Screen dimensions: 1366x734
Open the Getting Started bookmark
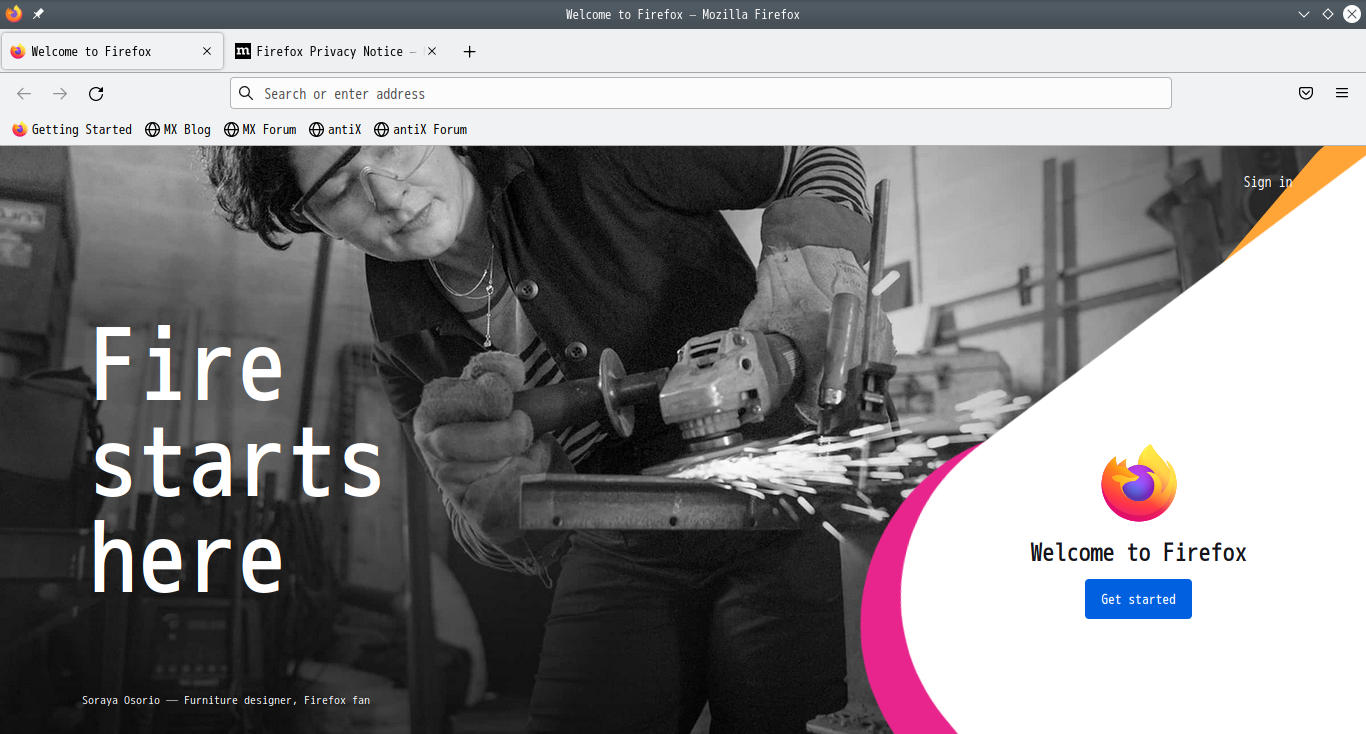click(72, 129)
